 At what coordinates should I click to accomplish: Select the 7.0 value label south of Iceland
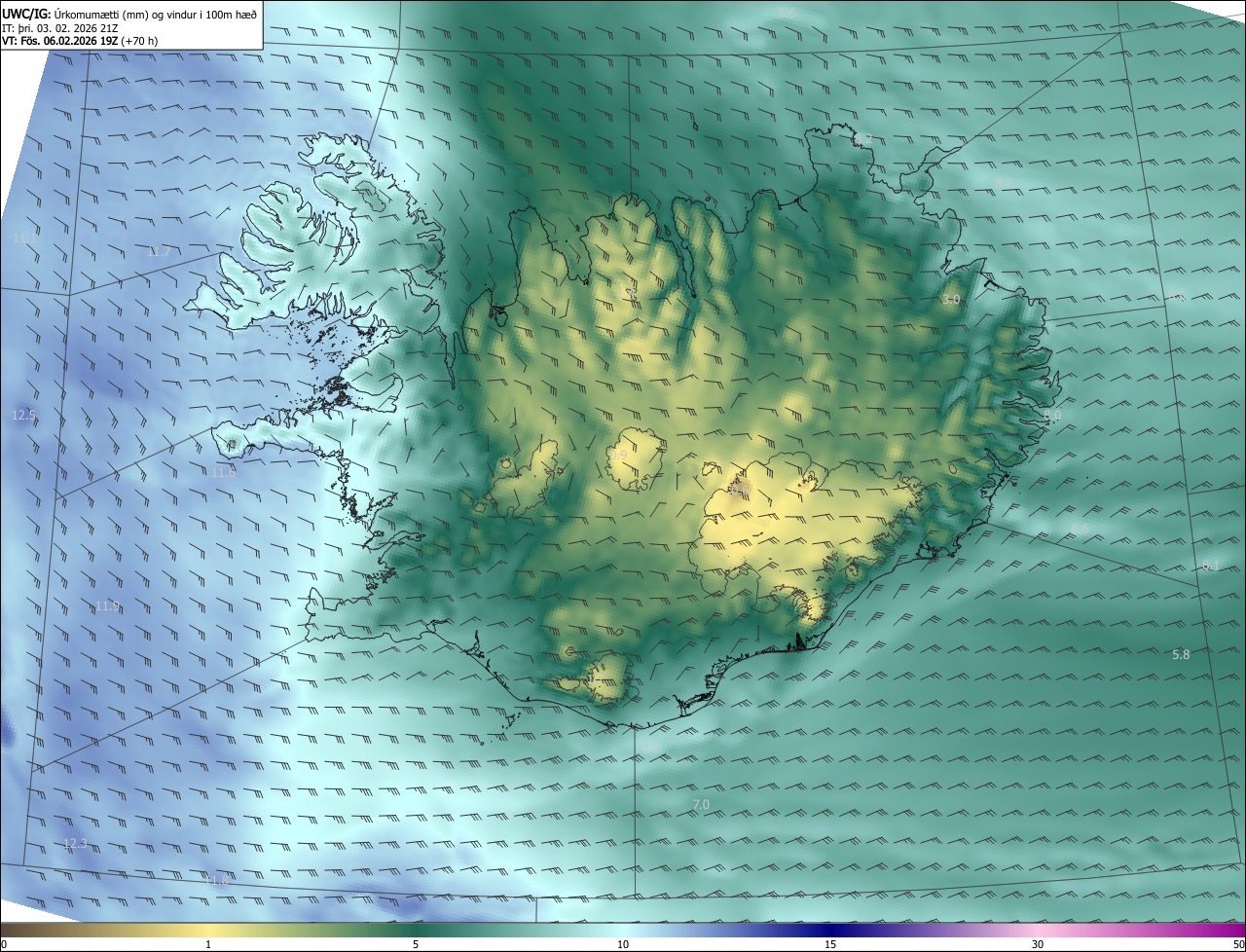click(701, 805)
